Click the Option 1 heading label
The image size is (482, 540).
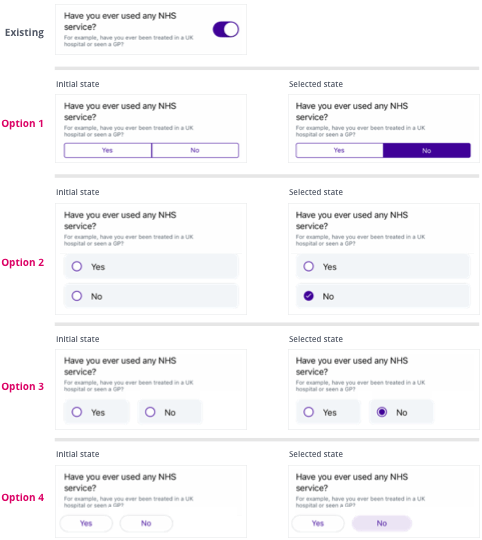(22, 123)
